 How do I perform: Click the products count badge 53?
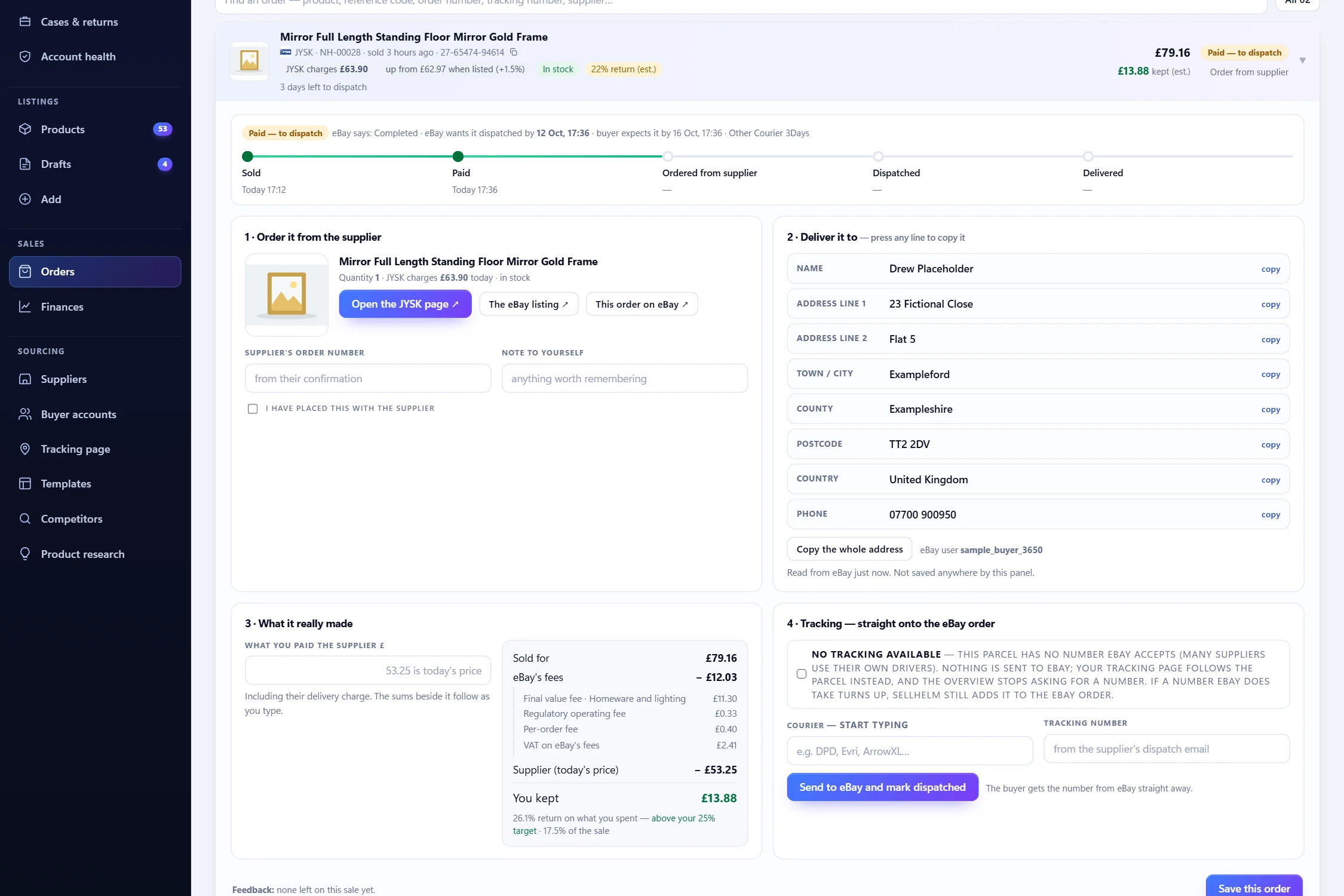click(x=162, y=129)
